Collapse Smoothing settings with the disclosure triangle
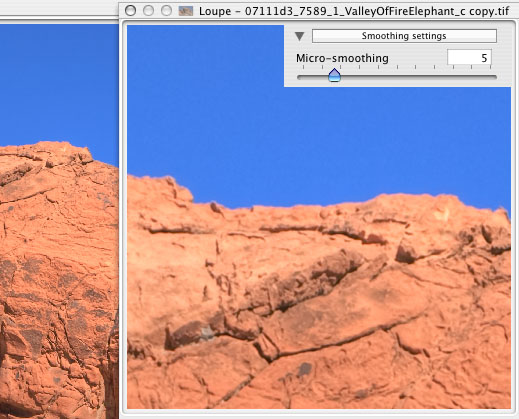519x419 pixels. [300, 36]
